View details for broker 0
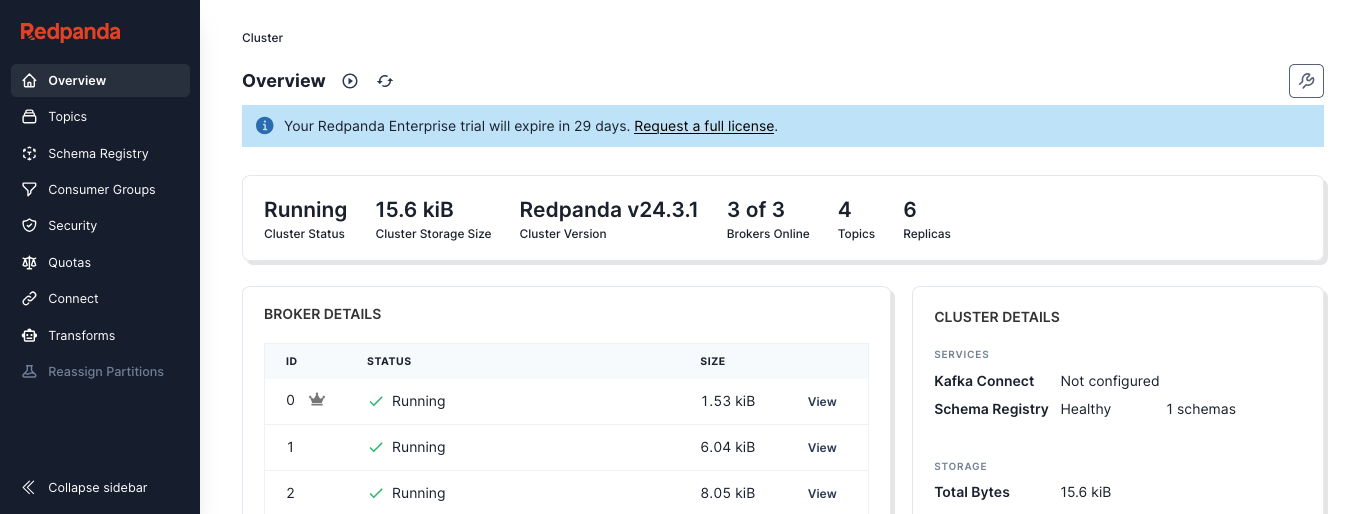The width and height of the screenshot is (1366, 514). (822, 402)
